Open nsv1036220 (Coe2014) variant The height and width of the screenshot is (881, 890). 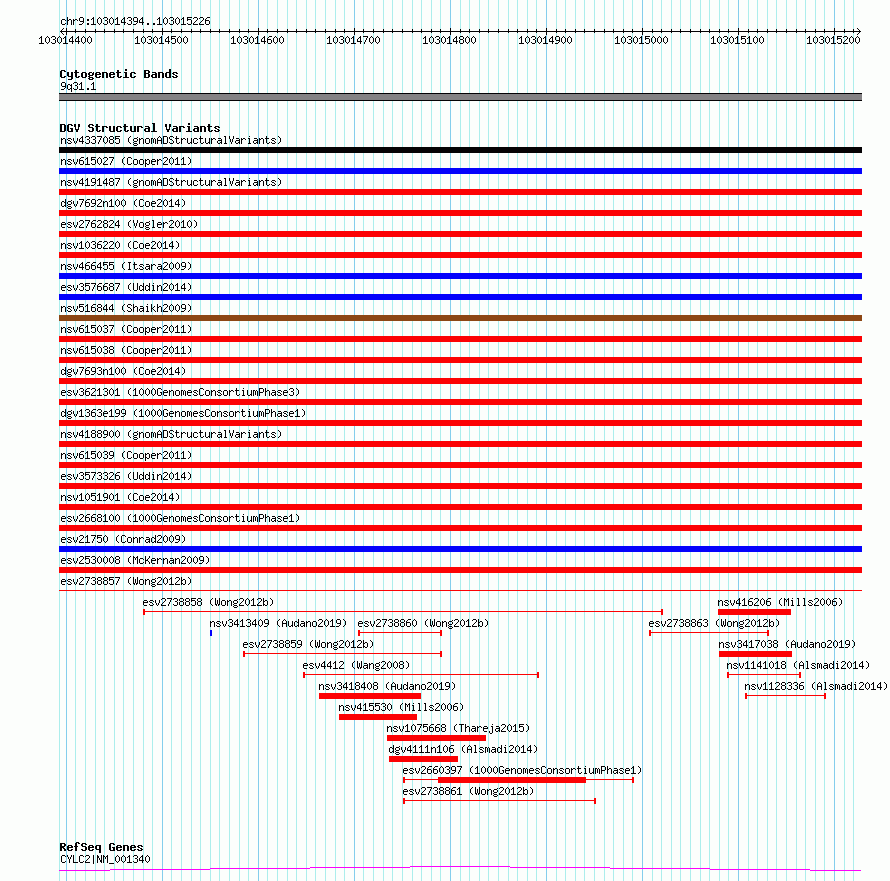coord(120,245)
